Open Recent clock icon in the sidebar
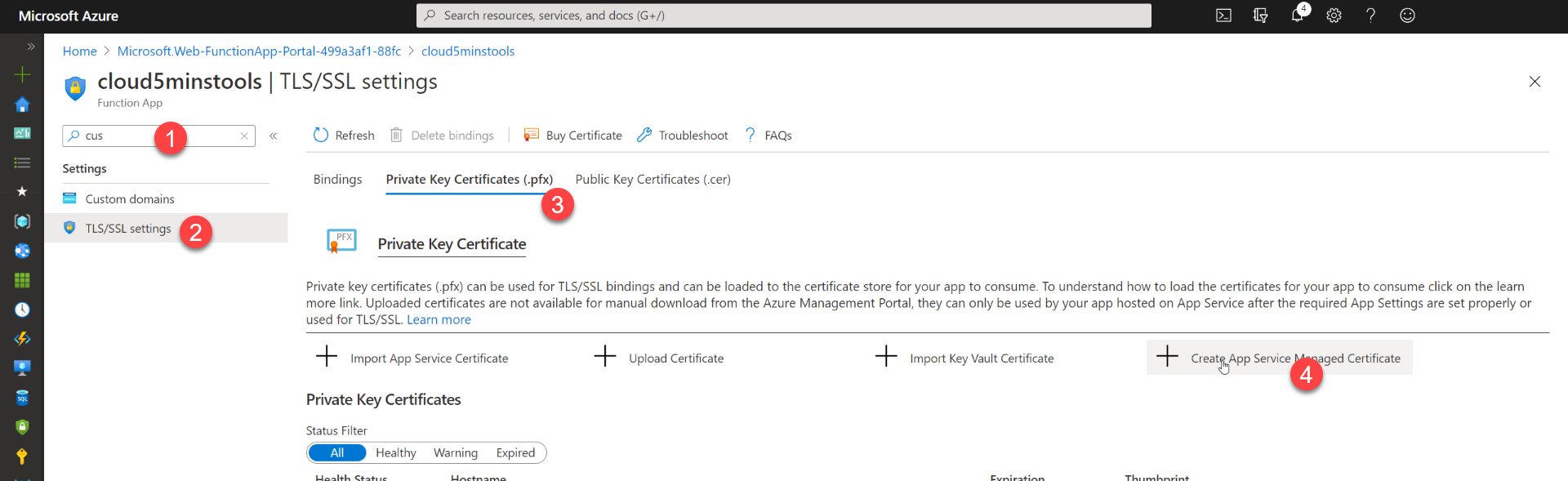This screenshot has height=481, width=1568. click(22, 310)
